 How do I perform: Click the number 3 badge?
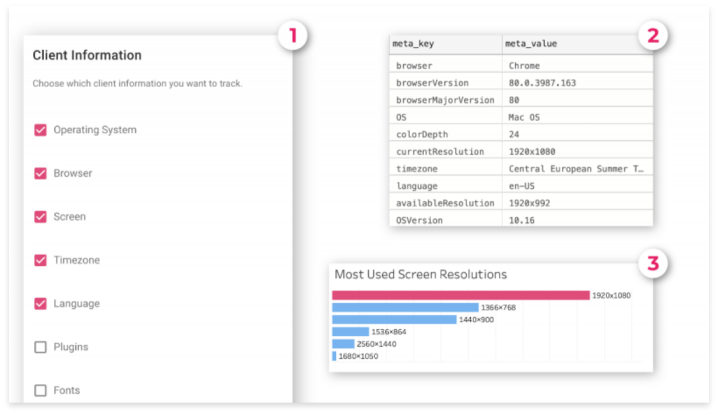[653, 264]
